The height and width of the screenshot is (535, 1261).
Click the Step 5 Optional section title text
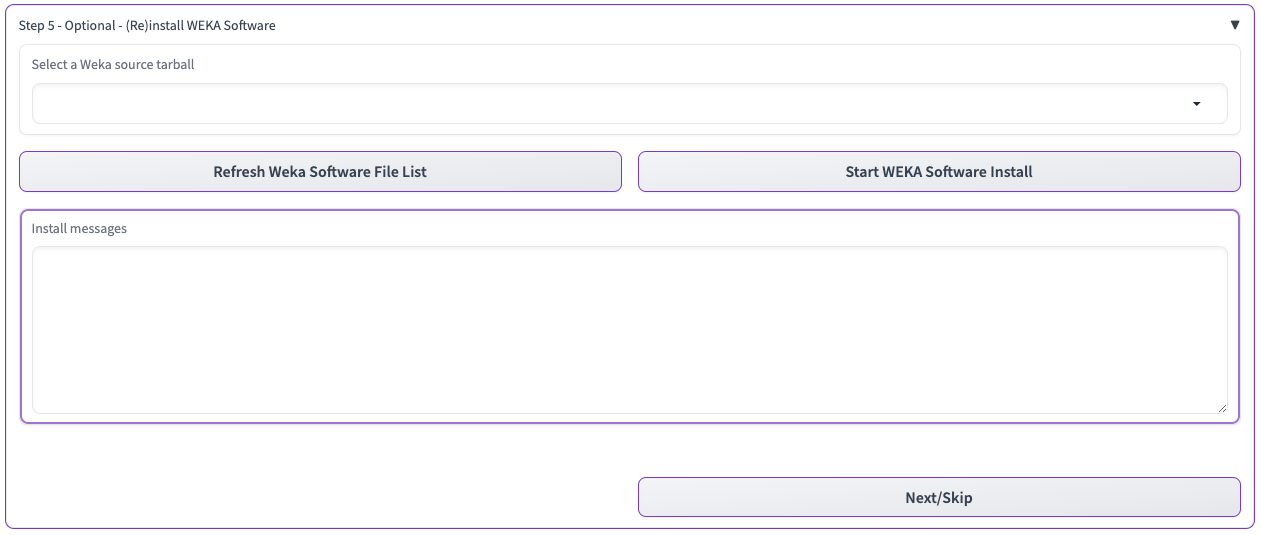[147, 26]
